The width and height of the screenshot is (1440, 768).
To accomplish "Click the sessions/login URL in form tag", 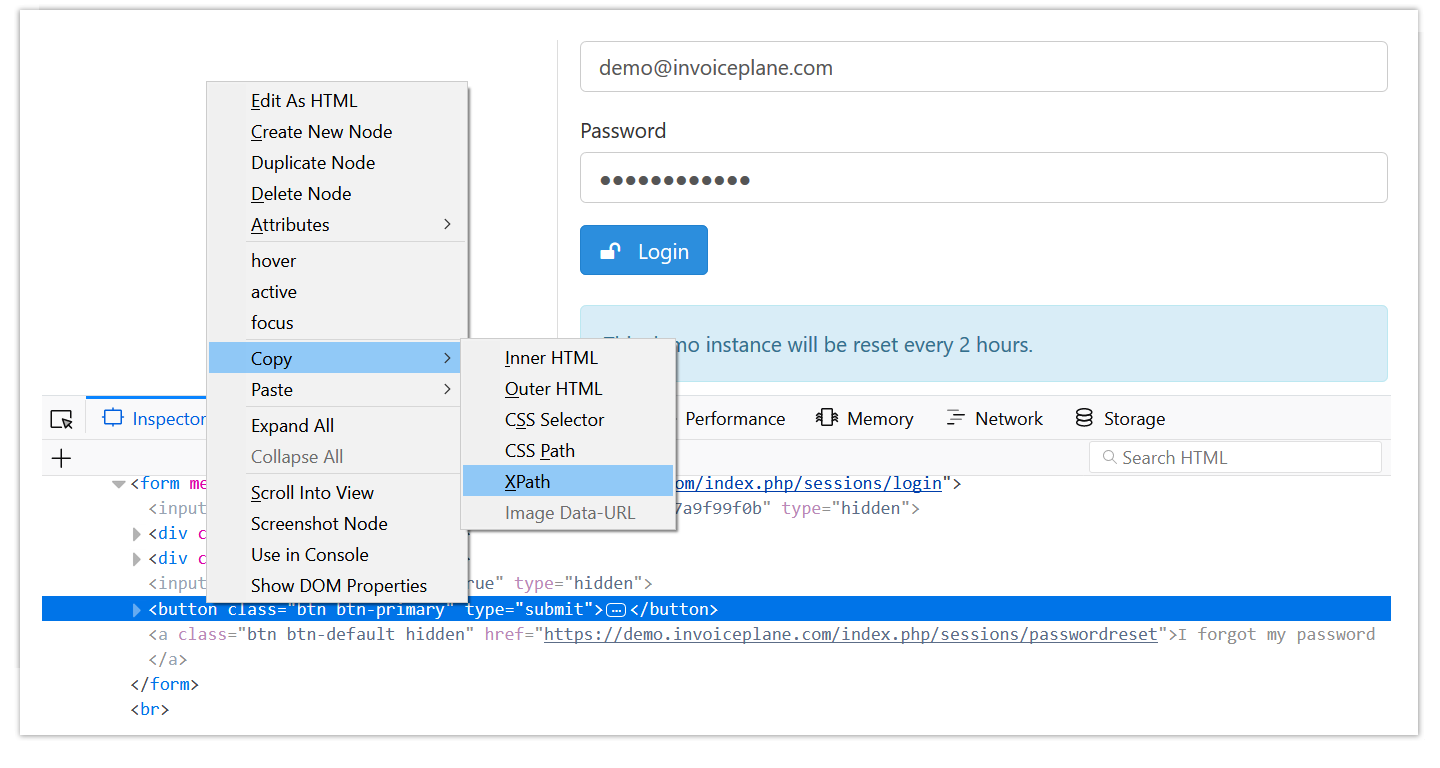I will (x=808, y=483).
